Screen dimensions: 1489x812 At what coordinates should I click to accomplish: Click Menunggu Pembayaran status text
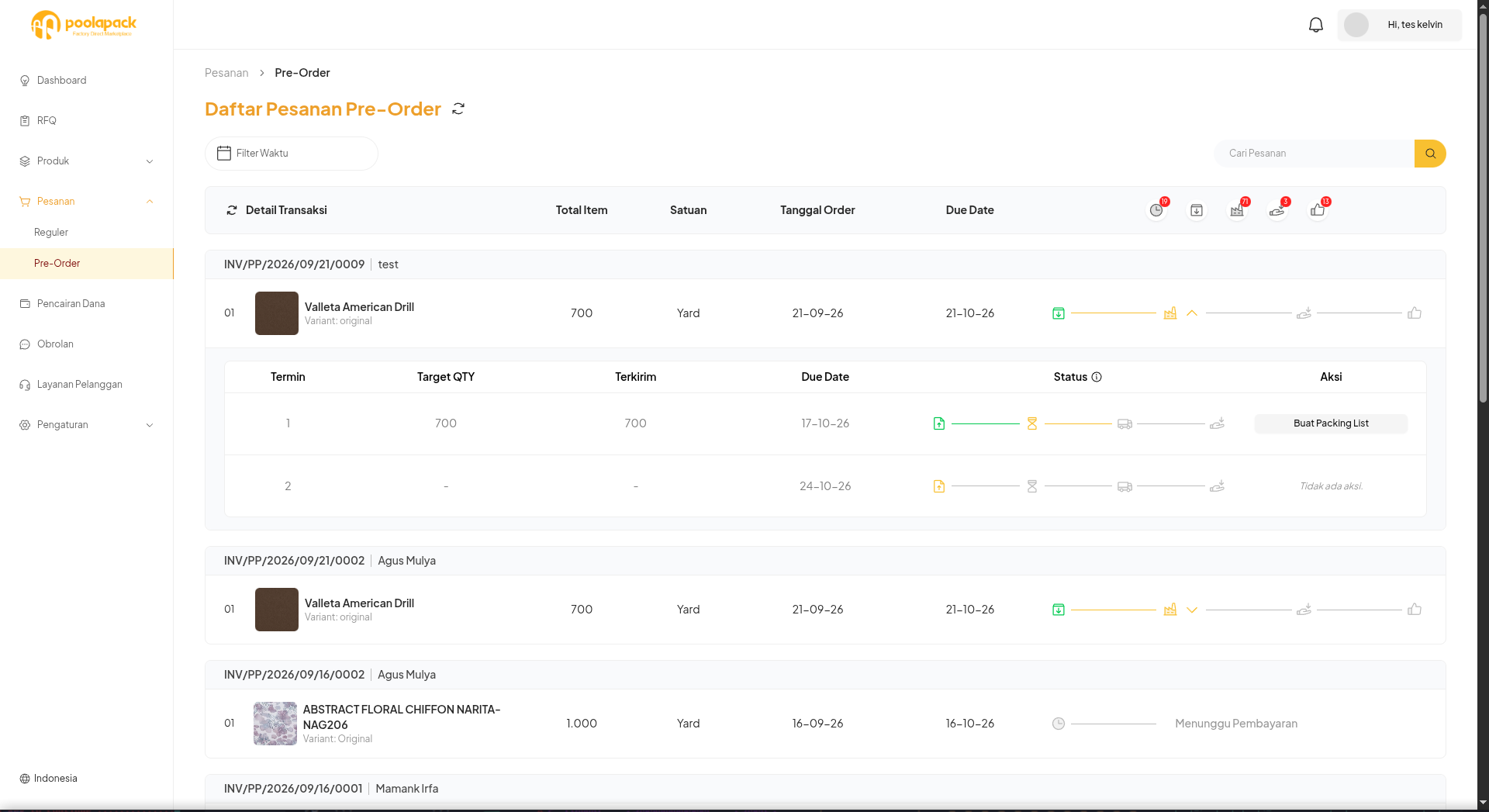pos(1236,724)
